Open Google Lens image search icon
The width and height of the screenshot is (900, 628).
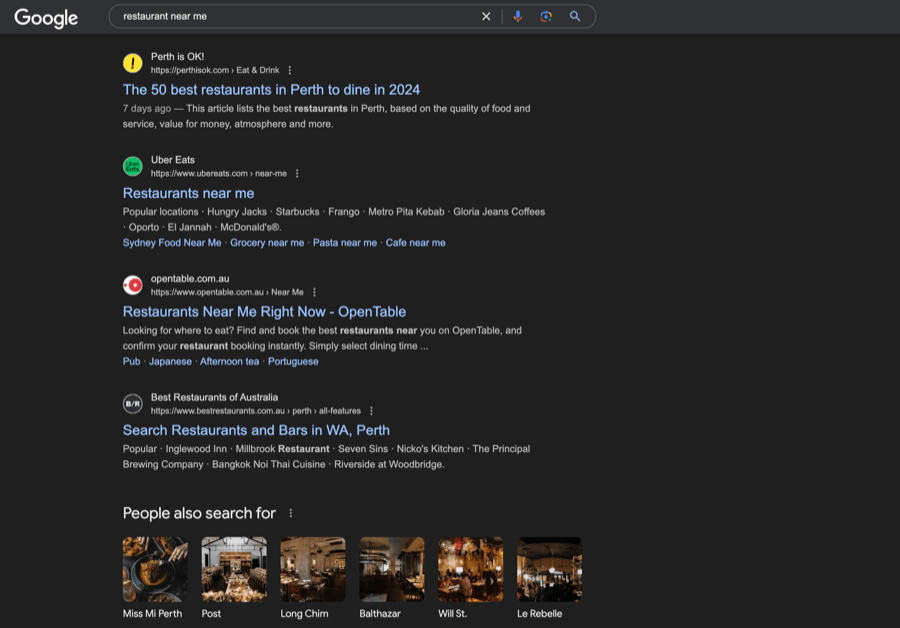point(546,17)
